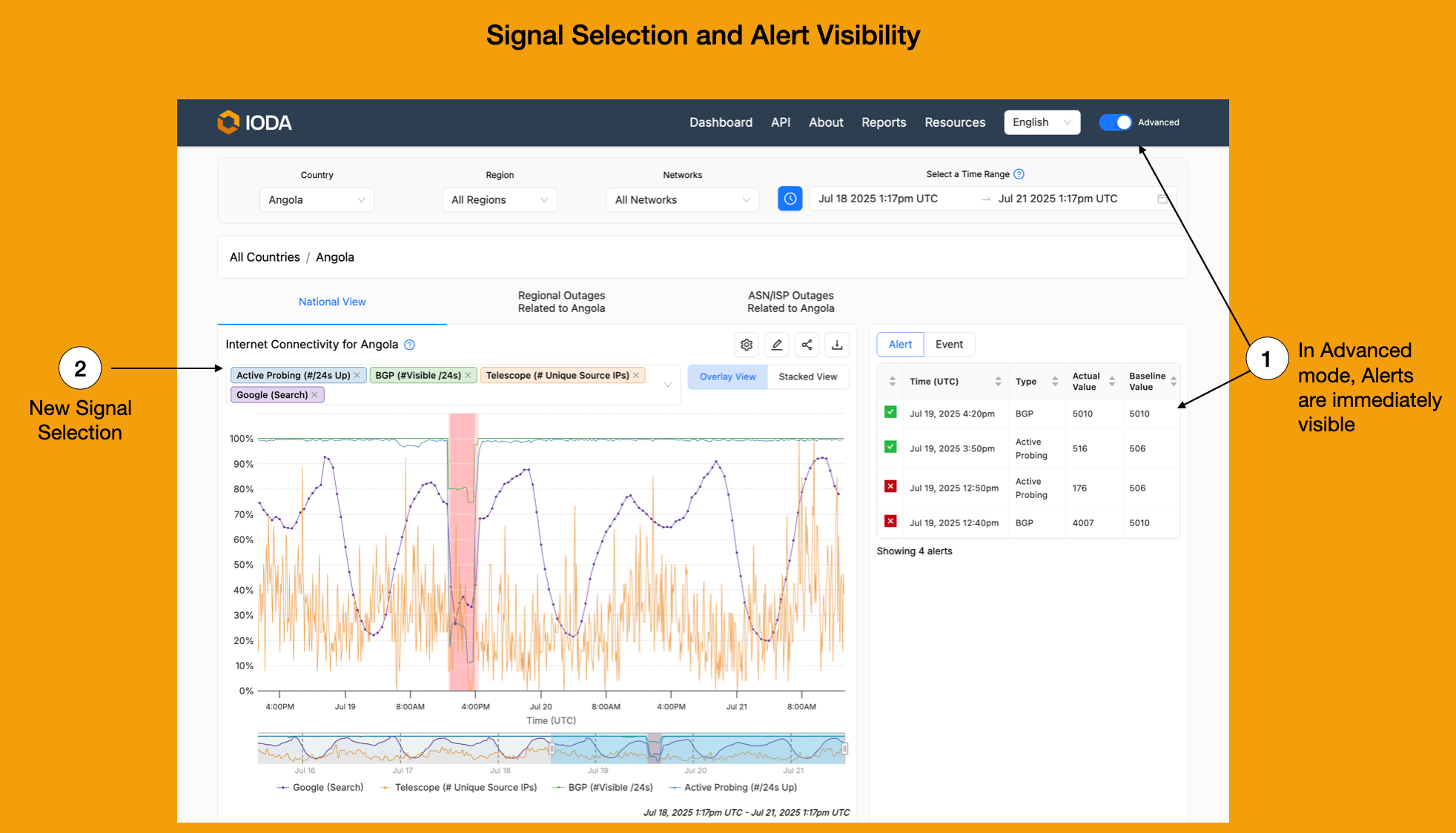Open chart settings gear icon
This screenshot has height=833, width=1456.
point(747,345)
